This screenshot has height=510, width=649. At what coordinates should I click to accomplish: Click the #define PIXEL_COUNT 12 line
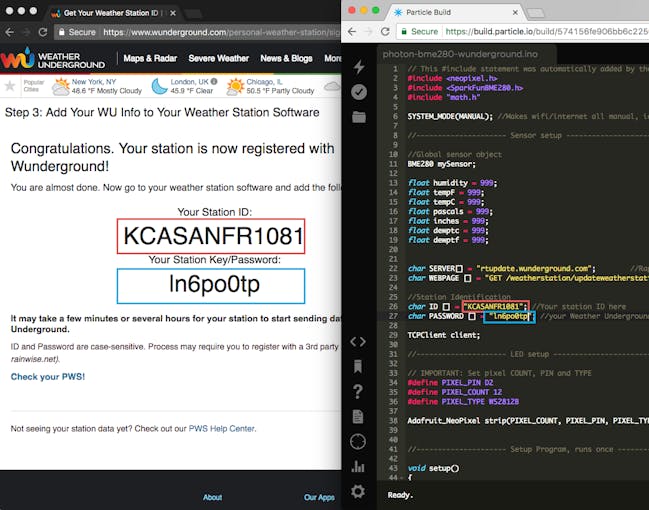[x=455, y=392]
